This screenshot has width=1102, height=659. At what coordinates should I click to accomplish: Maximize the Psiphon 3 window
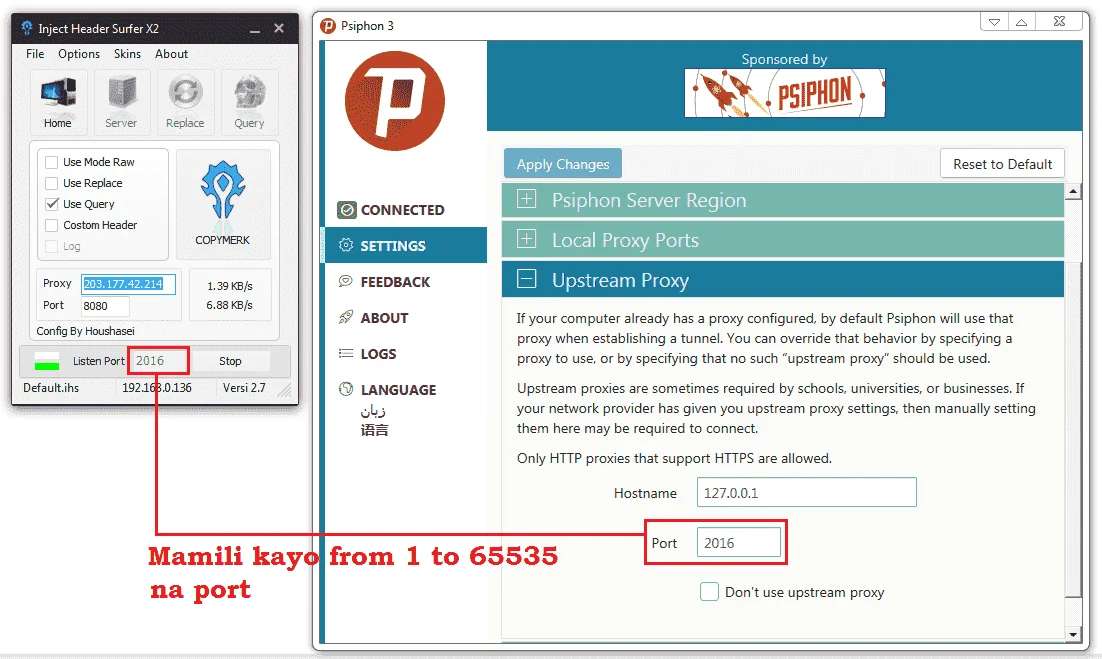pyautogui.click(x=1021, y=22)
